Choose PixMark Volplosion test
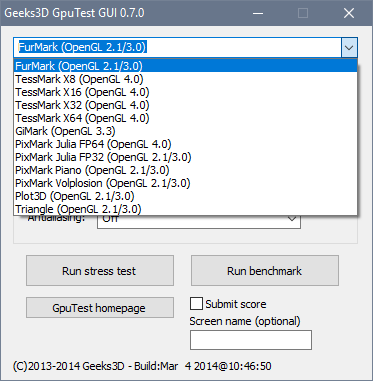The image size is (373, 381). (186, 183)
